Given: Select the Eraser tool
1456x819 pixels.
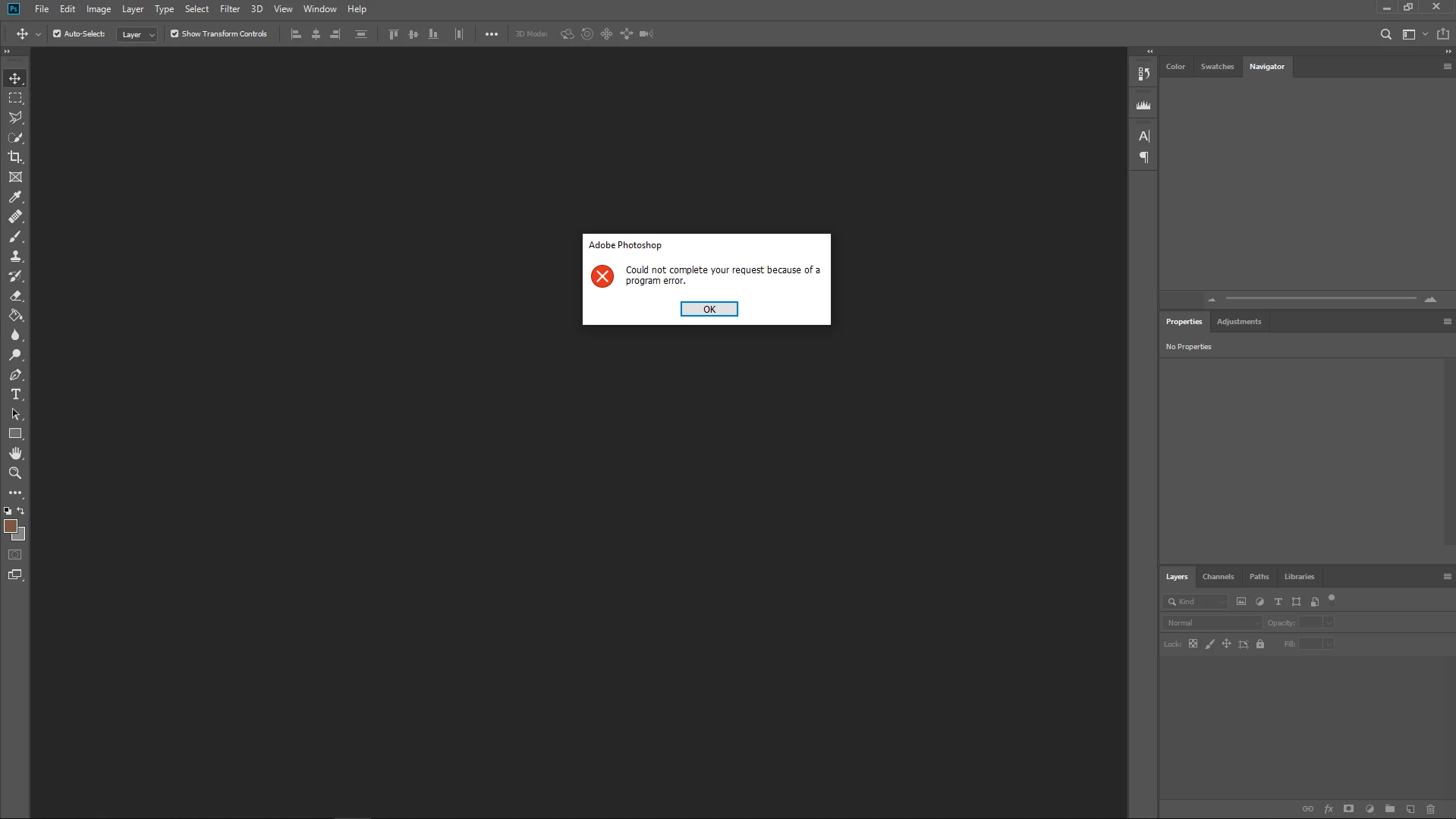Looking at the screenshot, I should pos(15,295).
